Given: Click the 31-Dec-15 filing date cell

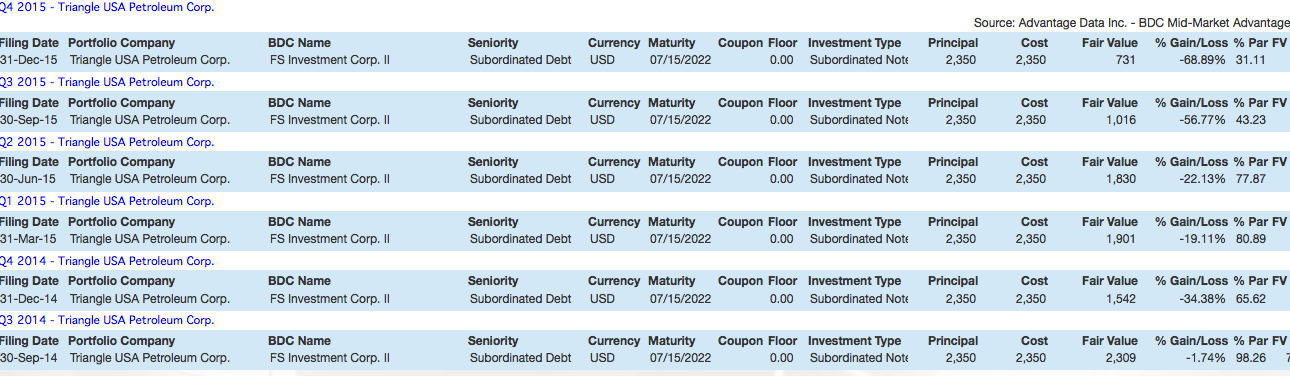Looking at the screenshot, I should (x=28, y=60).
